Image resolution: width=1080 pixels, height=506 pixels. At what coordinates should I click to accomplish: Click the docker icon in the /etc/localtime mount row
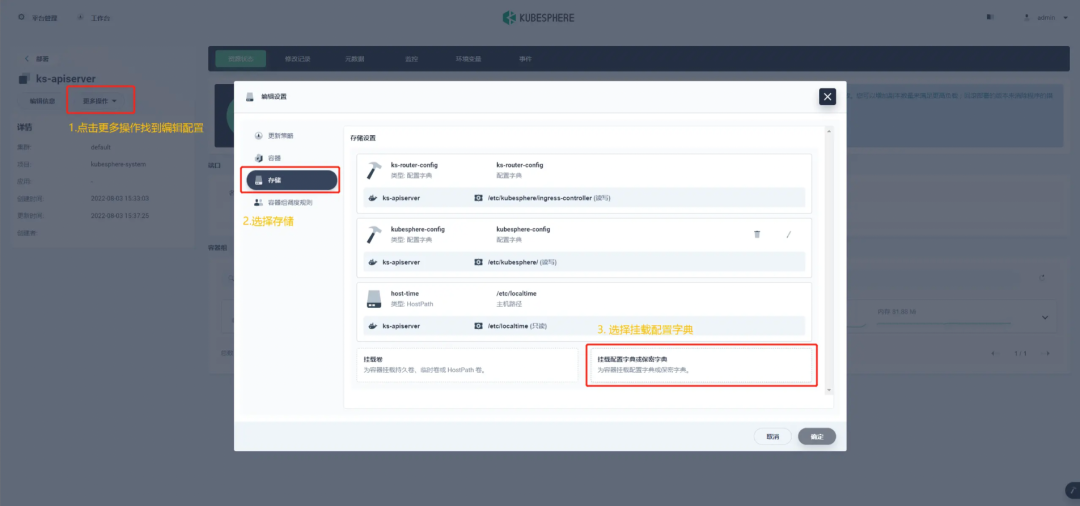point(372,326)
